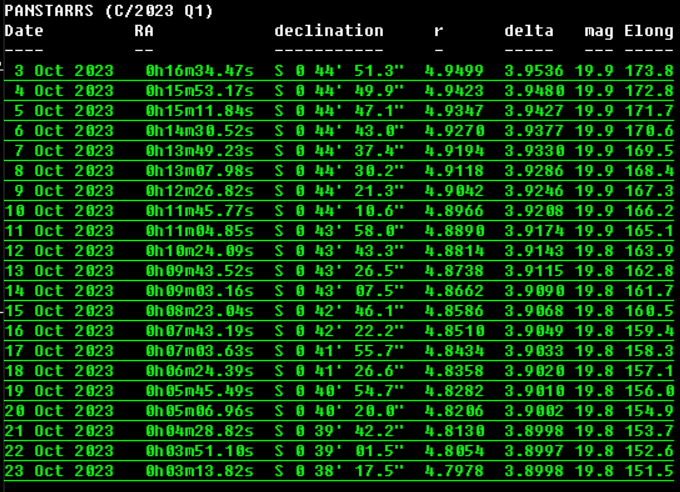Click the r value 4.8434

pyautogui.click(x=459, y=351)
